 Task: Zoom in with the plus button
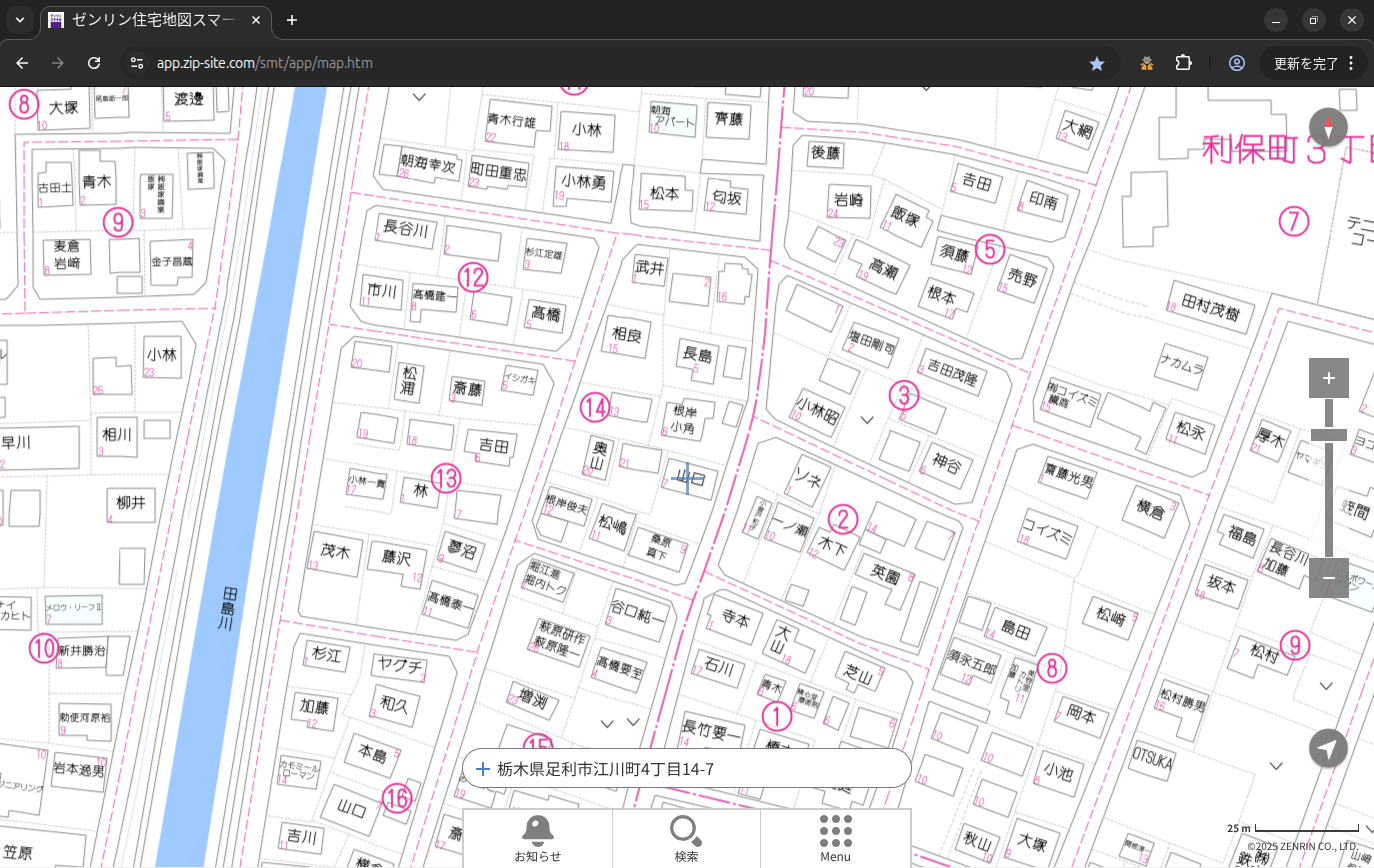[1329, 378]
